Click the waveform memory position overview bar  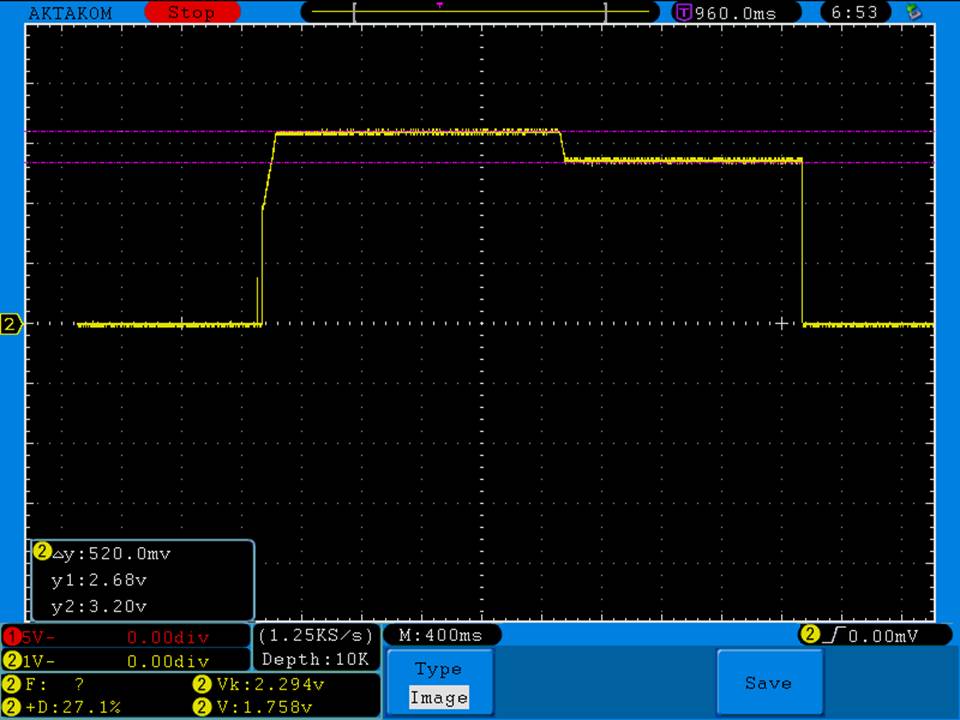tap(480, 12)
